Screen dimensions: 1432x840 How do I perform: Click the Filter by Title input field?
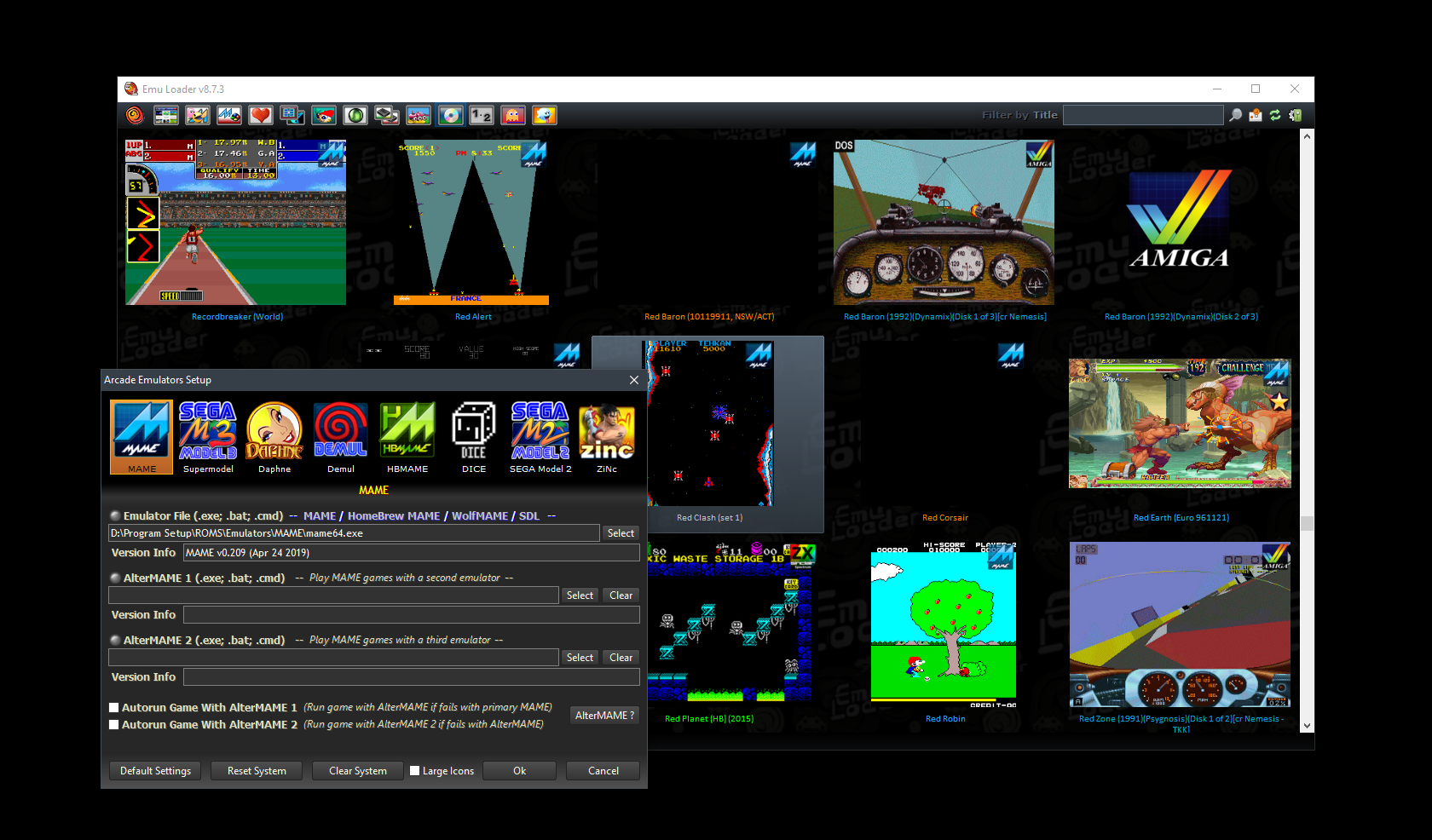pos(1143,115)
